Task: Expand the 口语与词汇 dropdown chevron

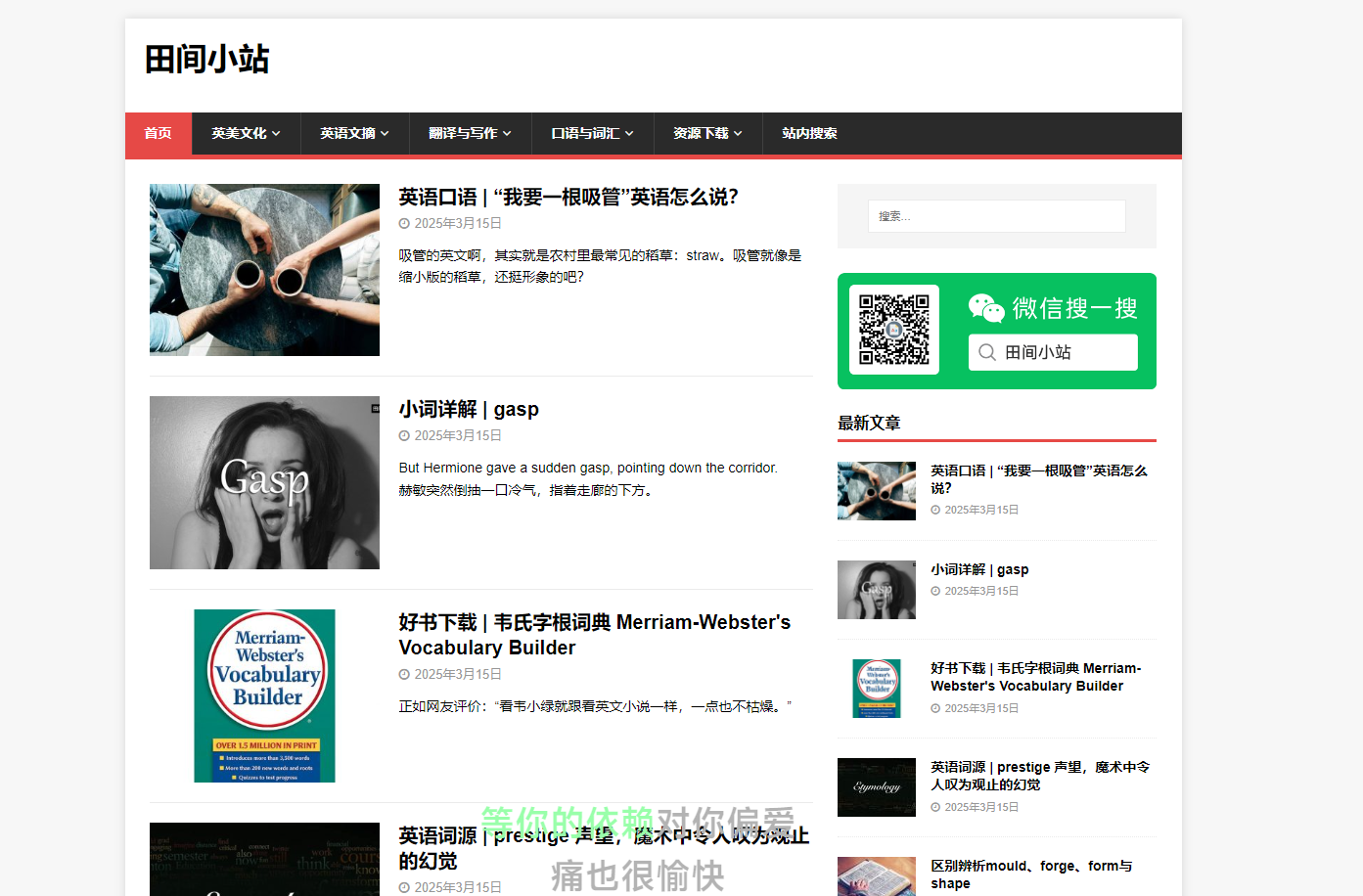Action: click(630, 134)
